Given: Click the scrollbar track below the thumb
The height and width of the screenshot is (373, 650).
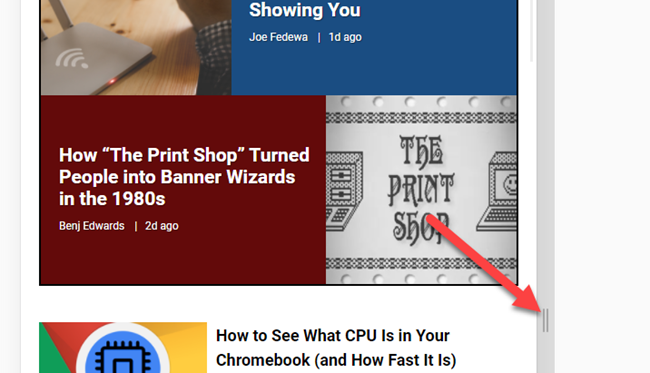Looking at the screenshot, I should 531,186.
